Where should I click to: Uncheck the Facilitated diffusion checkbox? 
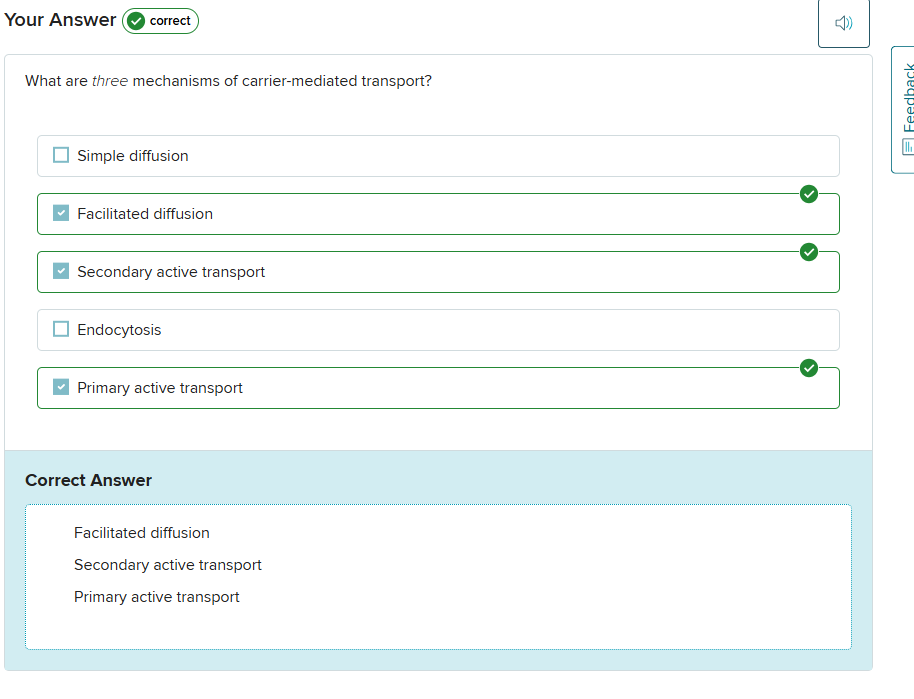[61, 214]
